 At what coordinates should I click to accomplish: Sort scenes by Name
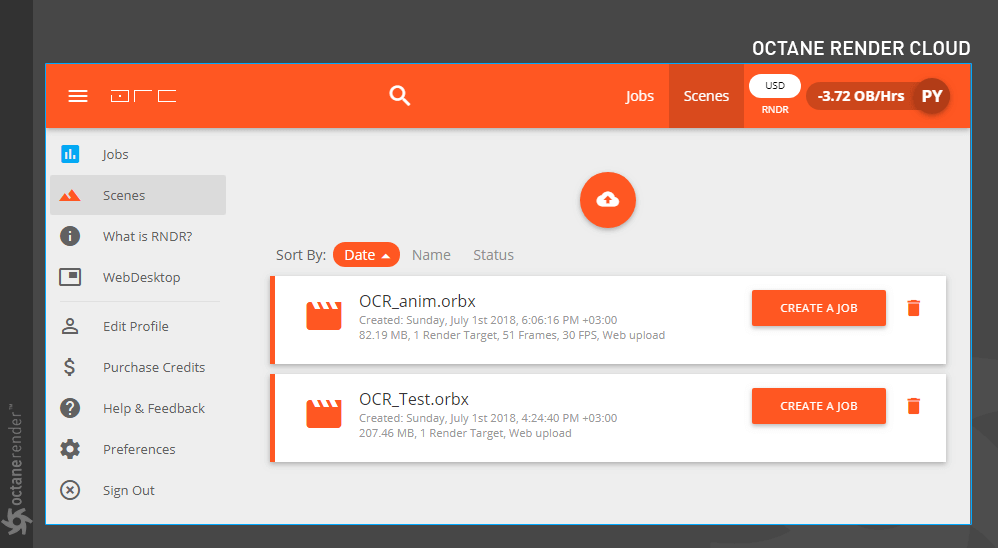431,255
